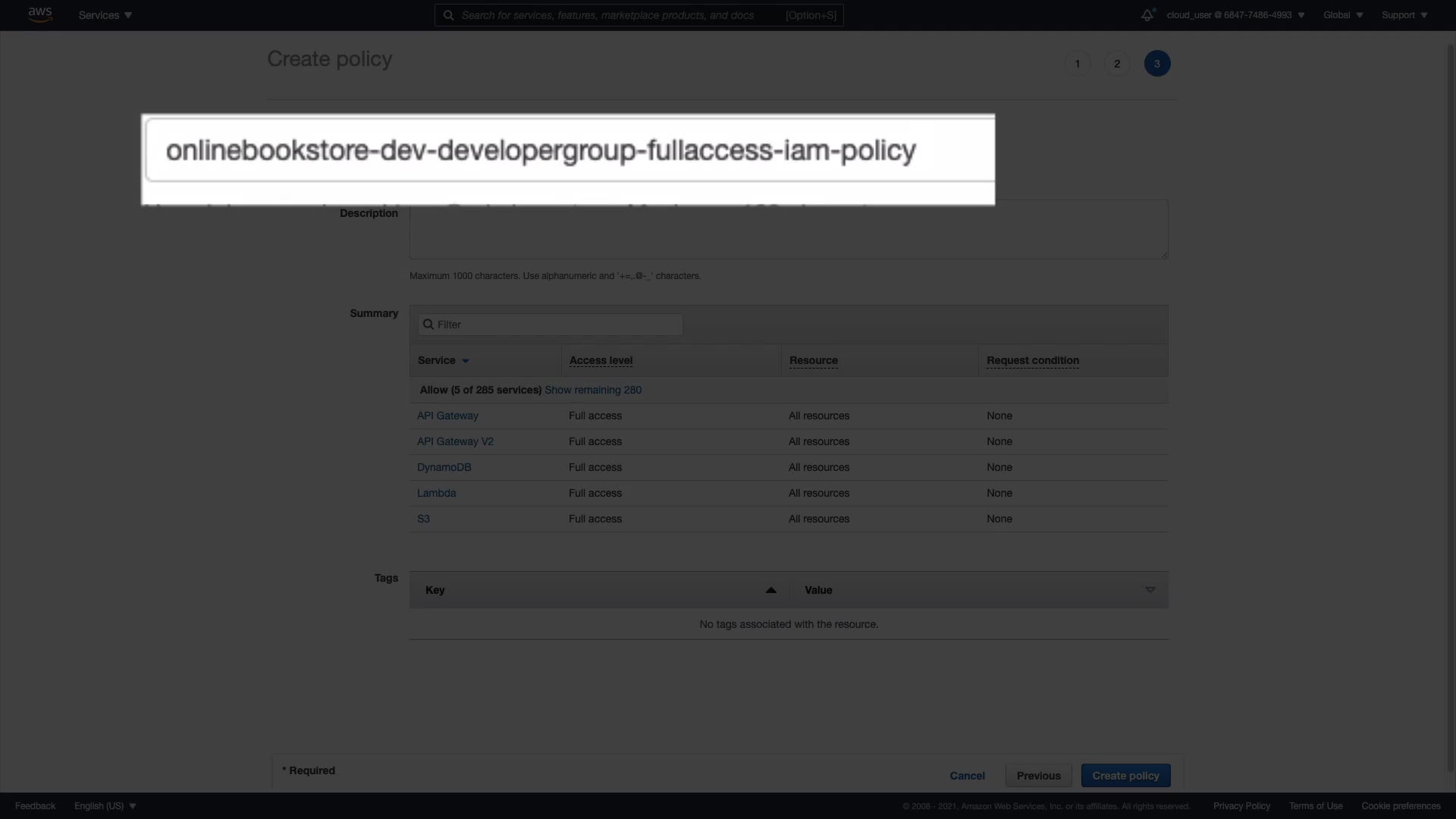
Task: Open the Support menu
Action: point(1404,15)
